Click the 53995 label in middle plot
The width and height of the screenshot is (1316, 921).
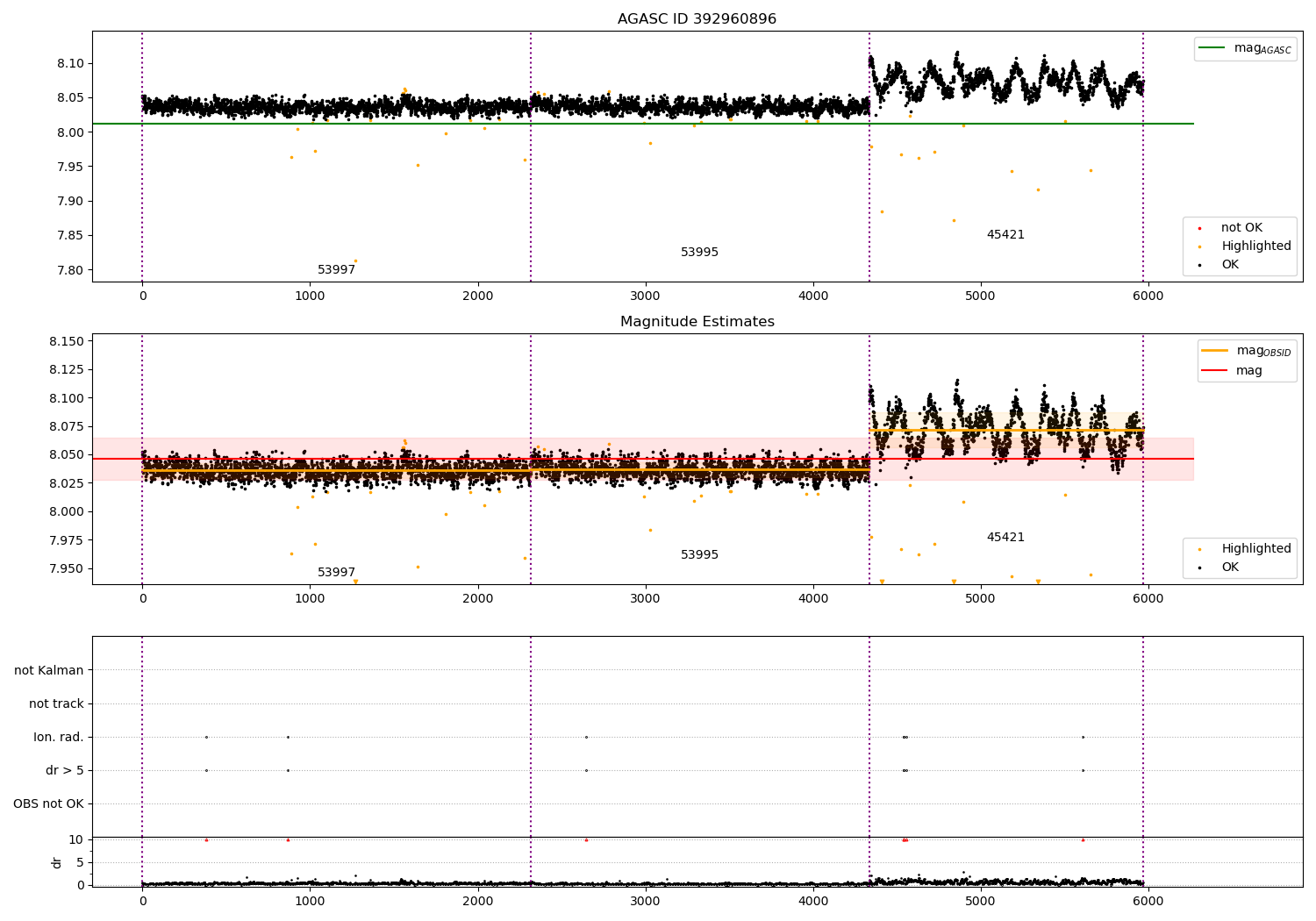click(x=699, y=555)
